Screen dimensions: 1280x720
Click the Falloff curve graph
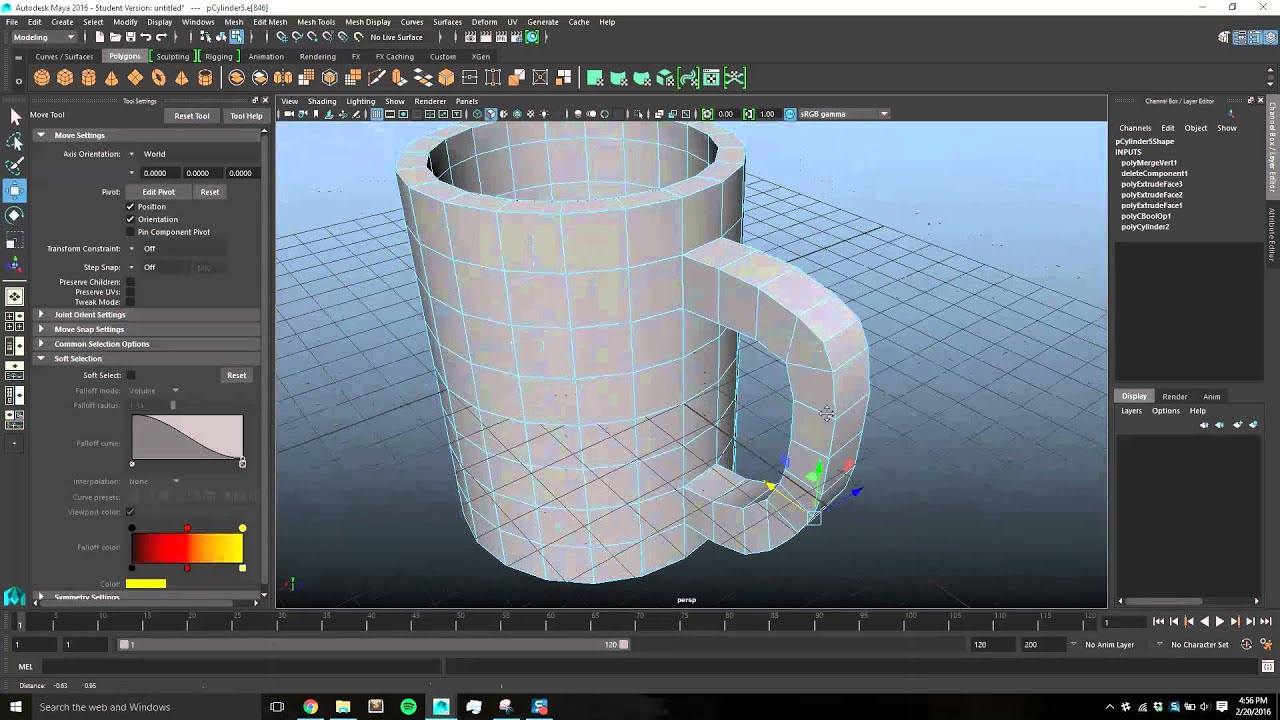tap(187, 437)
